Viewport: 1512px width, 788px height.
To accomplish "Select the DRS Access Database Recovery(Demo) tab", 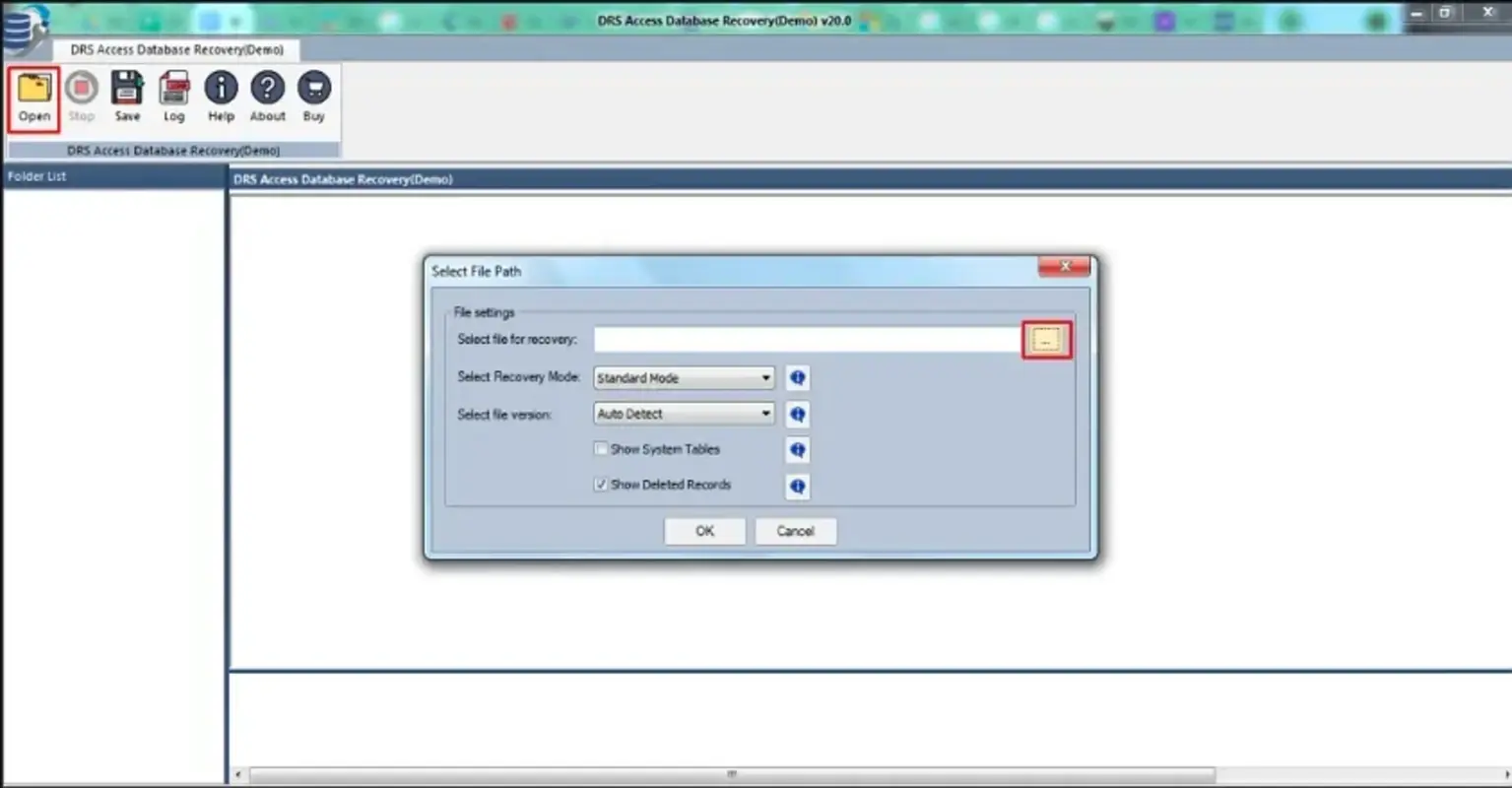I will (x=177, y=48).
